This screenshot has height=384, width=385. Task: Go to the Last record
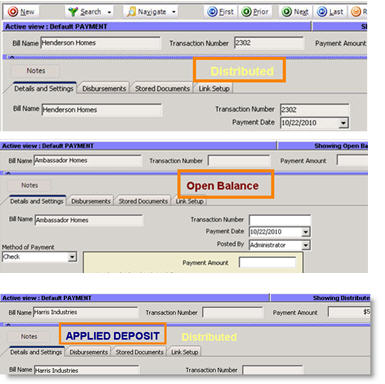pyautogui.click(x=330, y=12)
